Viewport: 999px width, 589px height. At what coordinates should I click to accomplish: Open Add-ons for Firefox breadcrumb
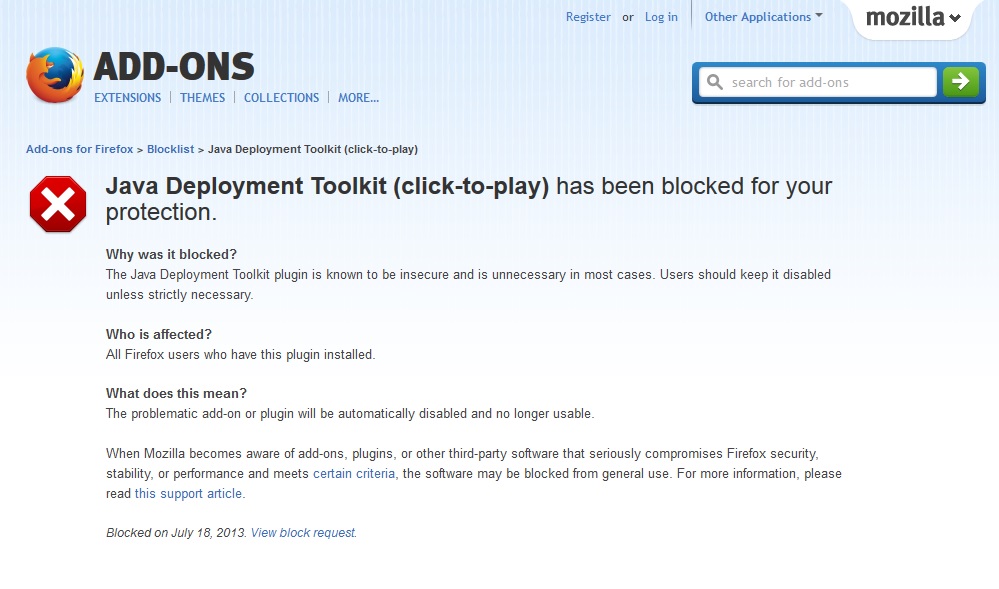79,149
